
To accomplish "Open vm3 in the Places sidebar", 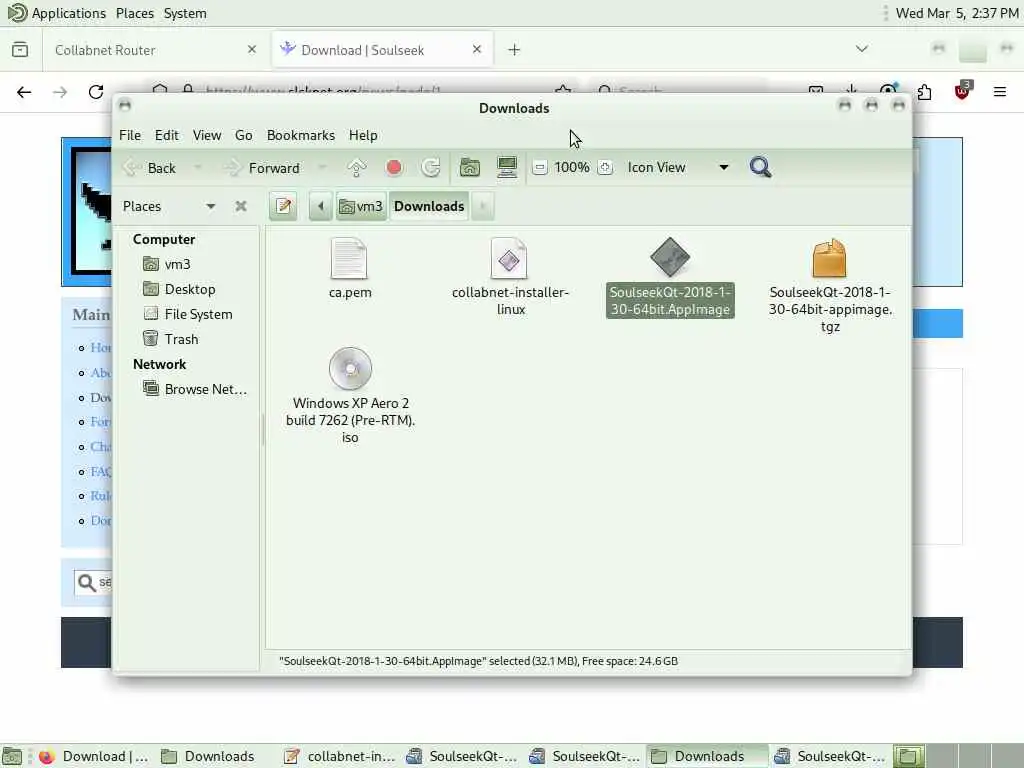I will pos(167,264).
